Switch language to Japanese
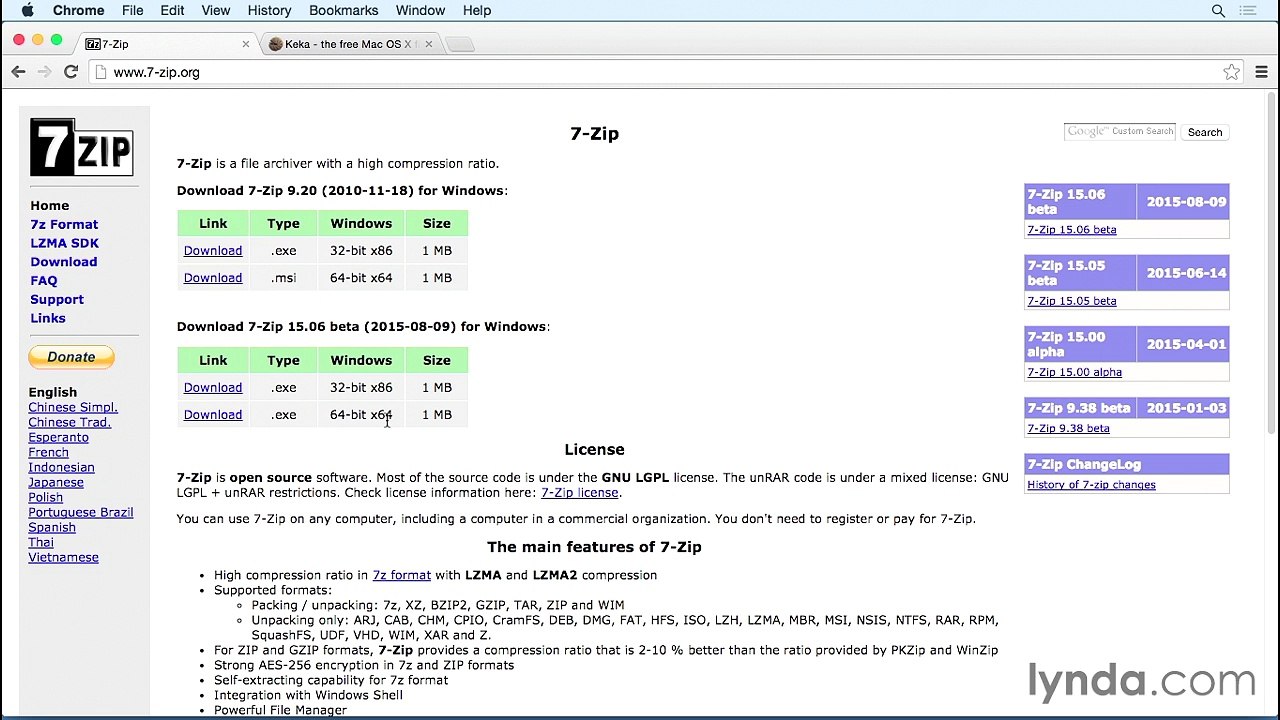1280x720 pixels. point(56,482)
